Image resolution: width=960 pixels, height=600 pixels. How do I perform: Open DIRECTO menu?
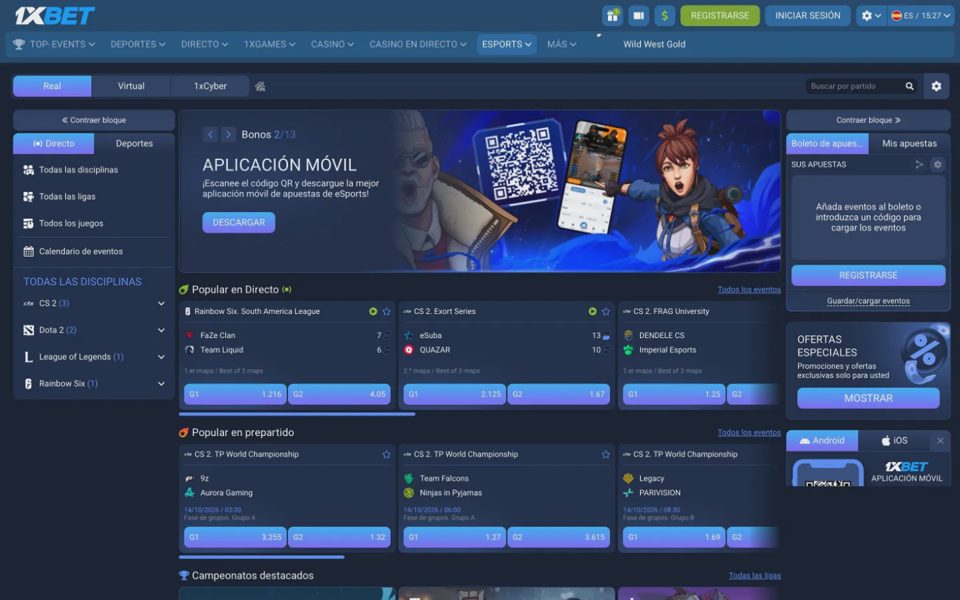point(204,44)
